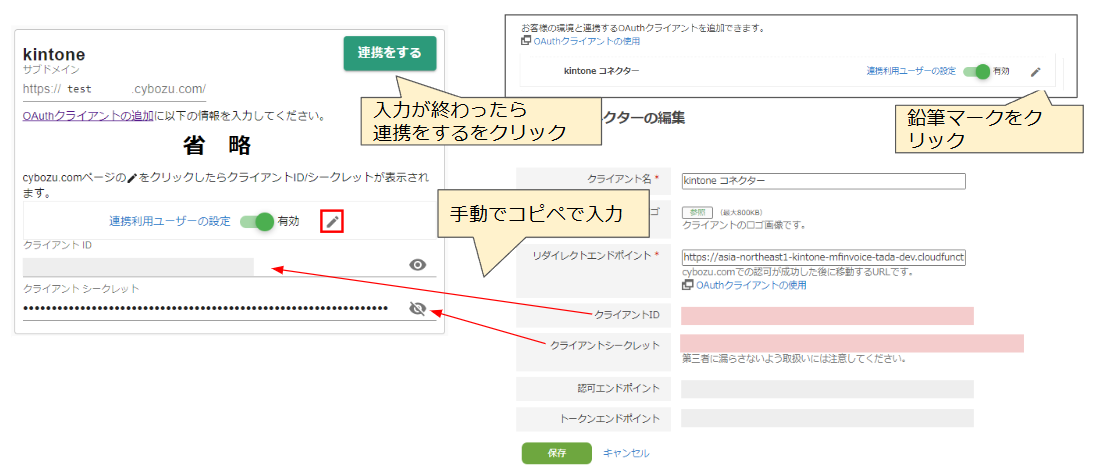The image size is (1097, 473).
Task: Click the green 保存 button
Action: tap(557, 453)
